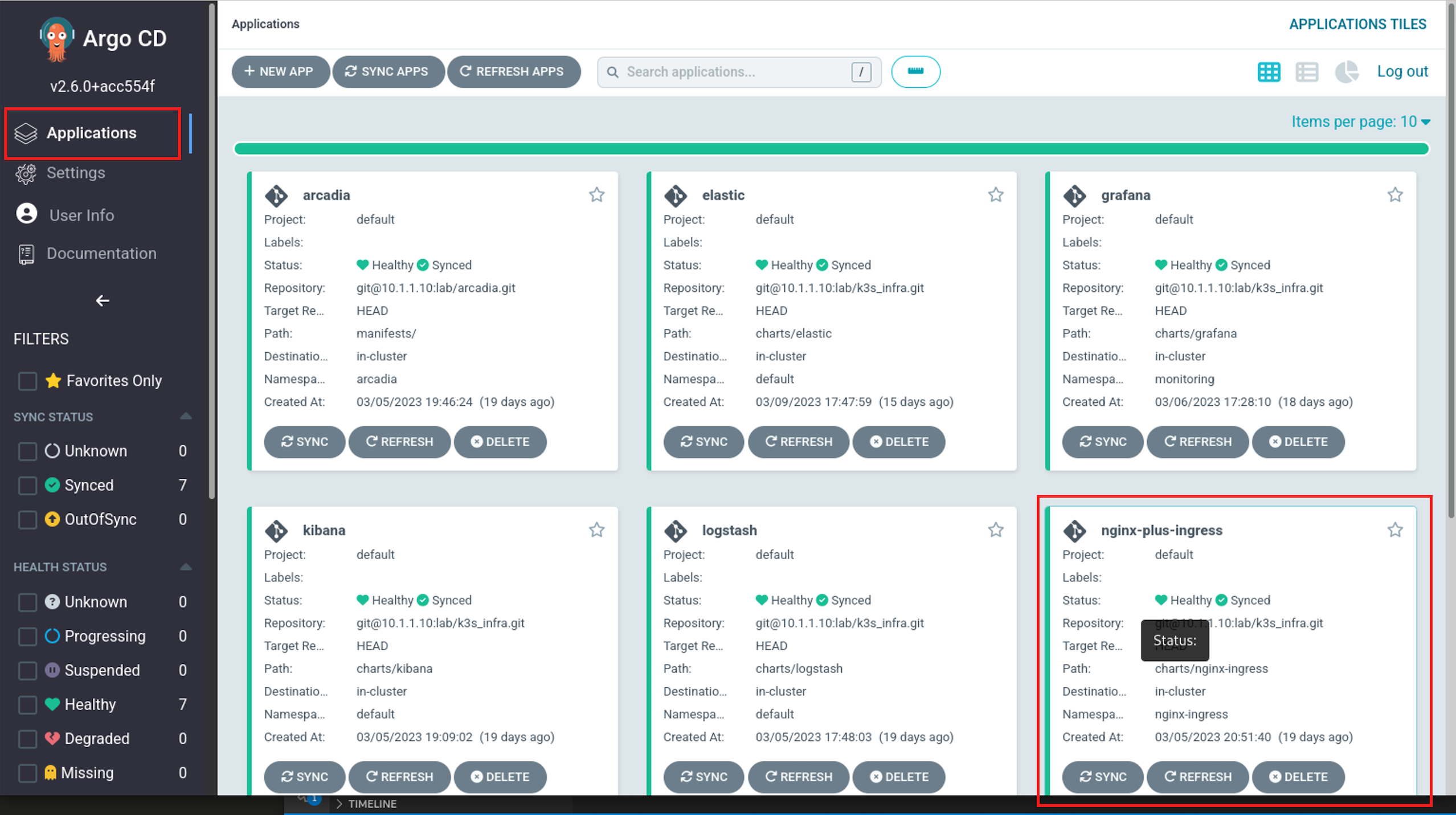Favorite the arcadia application star

[596, 195]
